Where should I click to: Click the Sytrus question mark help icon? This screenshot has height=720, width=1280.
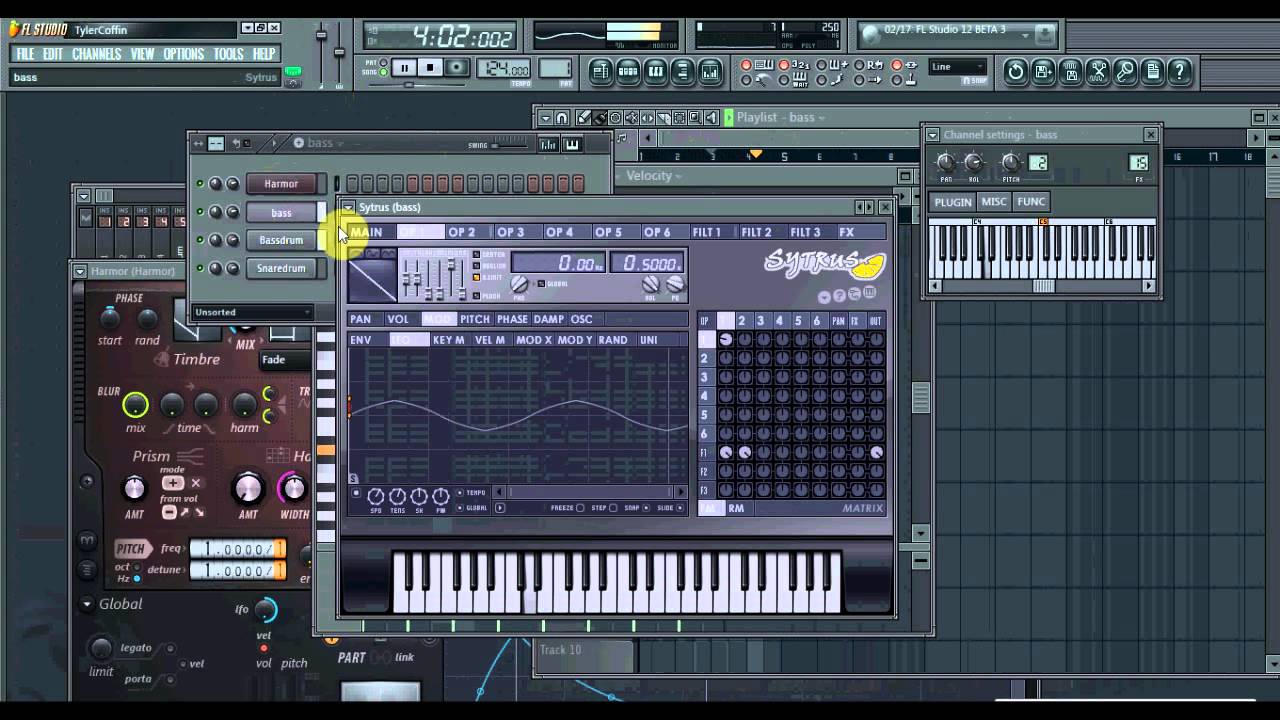[x=840, y=296]
